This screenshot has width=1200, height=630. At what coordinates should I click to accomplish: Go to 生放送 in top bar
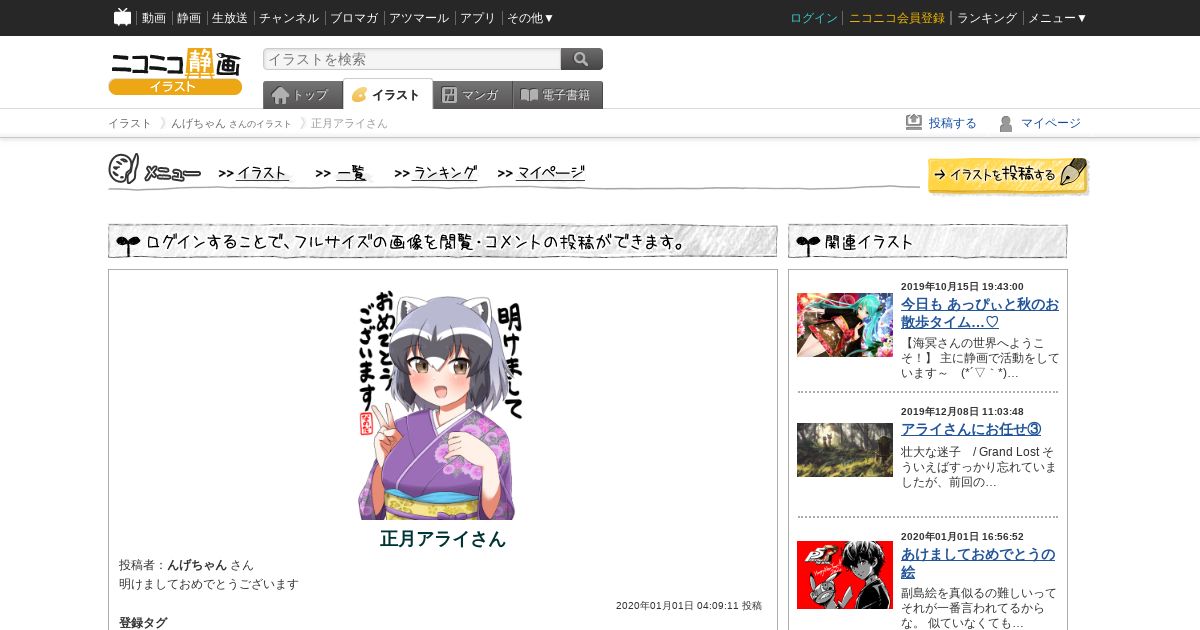[230, 18]
